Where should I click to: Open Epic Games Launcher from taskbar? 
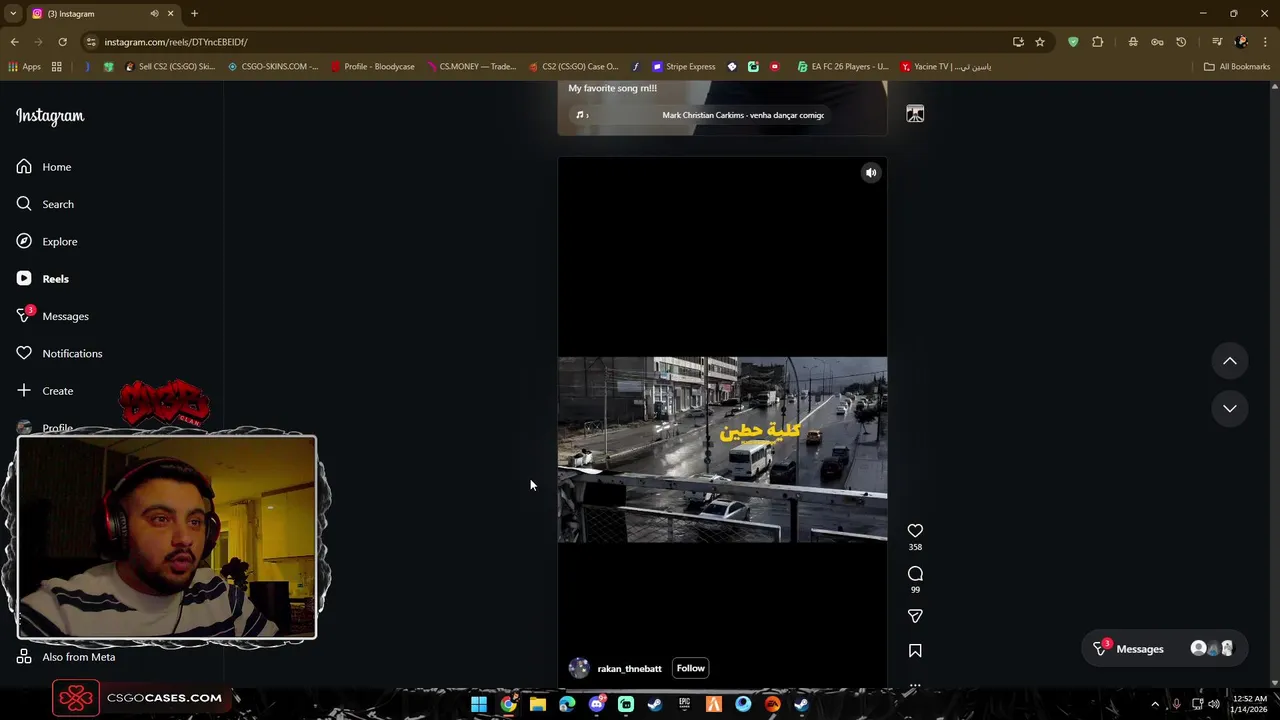pos(684,705)
